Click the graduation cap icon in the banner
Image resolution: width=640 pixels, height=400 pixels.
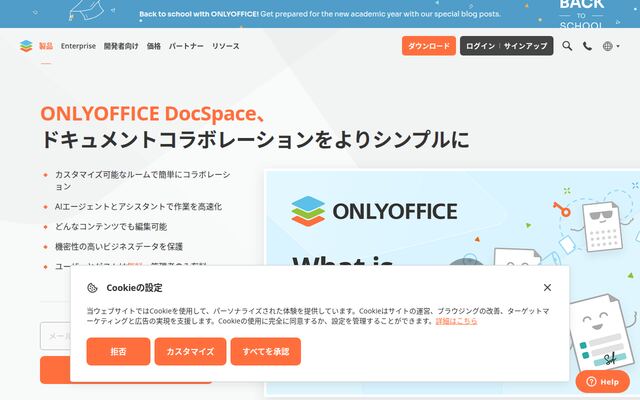[87, 10]
